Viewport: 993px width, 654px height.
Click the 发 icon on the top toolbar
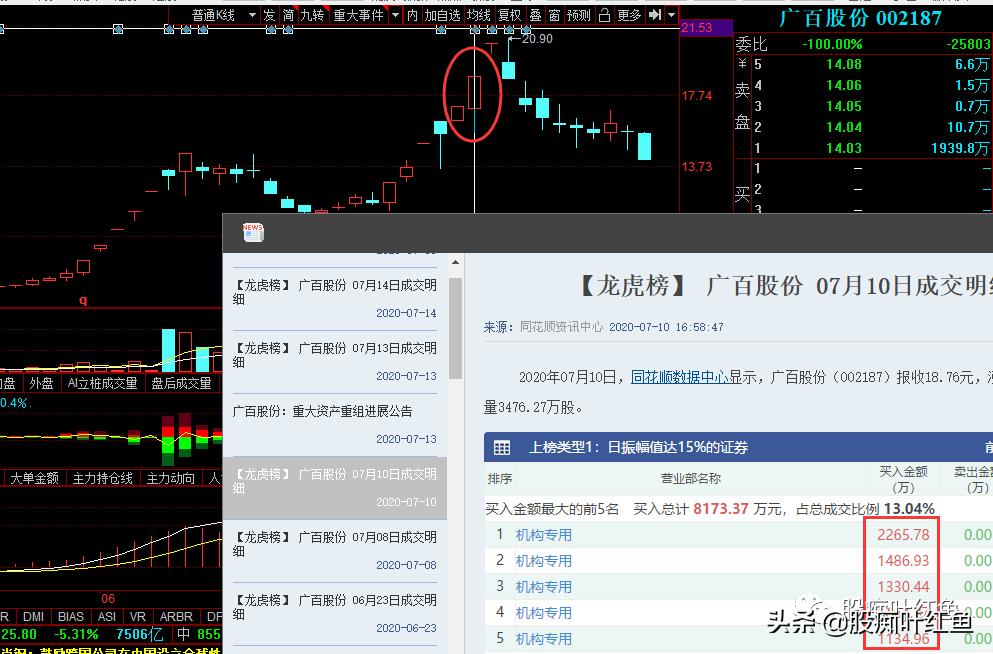[268, 15]
